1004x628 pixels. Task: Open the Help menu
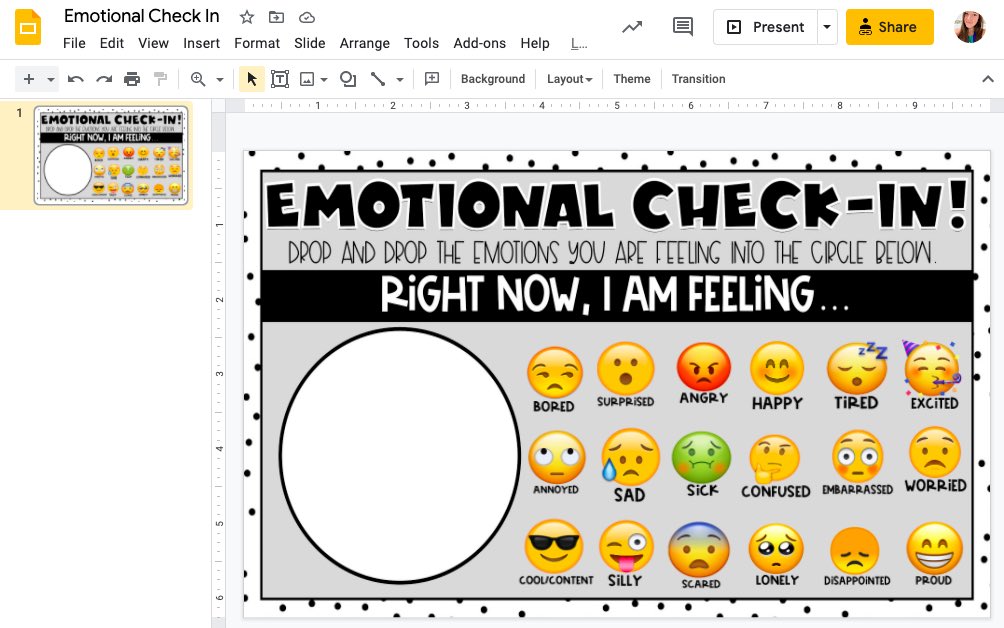[x=535, y=43]
